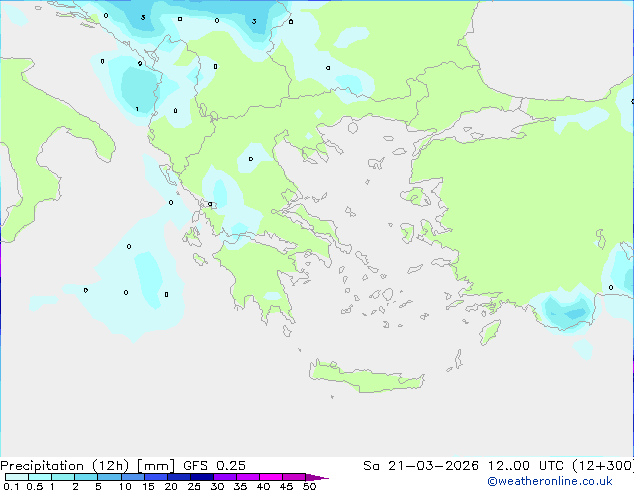634x490 pixels.
Task: Open the weatheronline.co.uk copyright link
Action: [550, 481]
